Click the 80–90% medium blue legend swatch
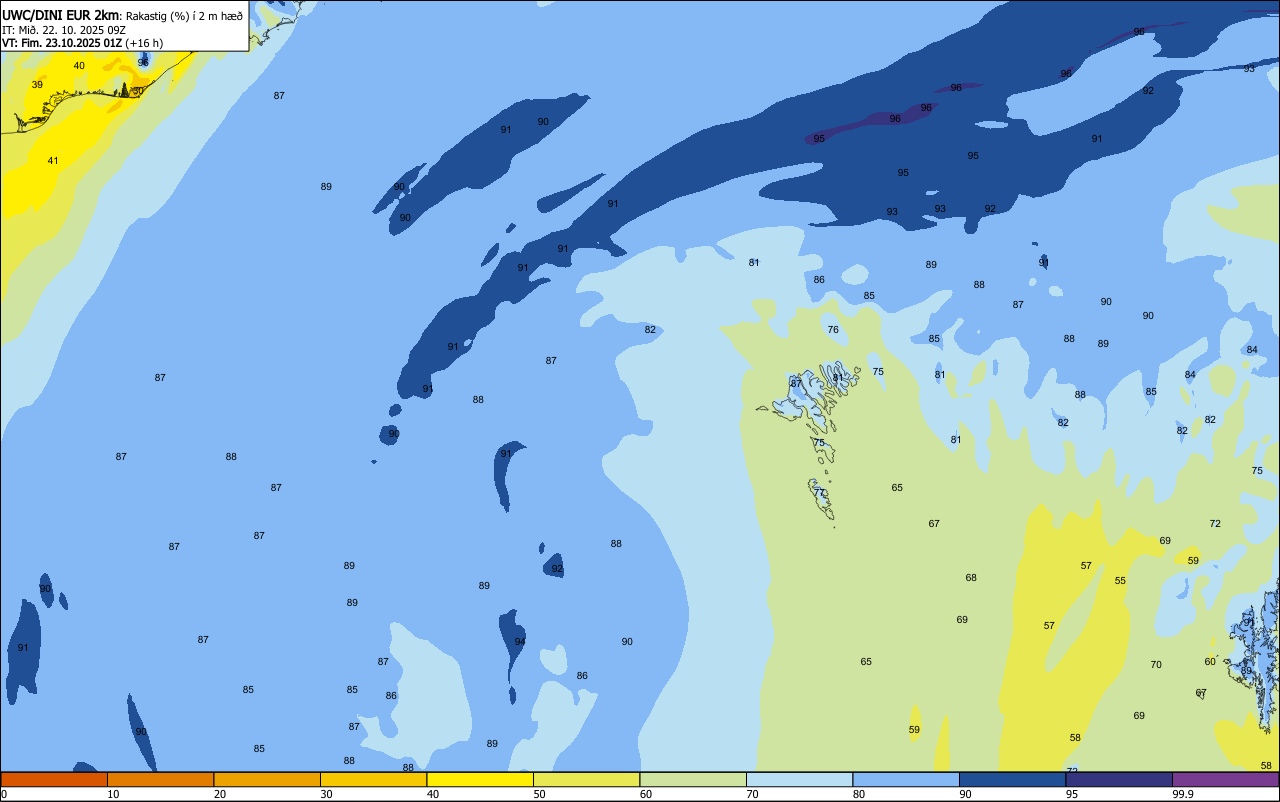 coord(906,779)
